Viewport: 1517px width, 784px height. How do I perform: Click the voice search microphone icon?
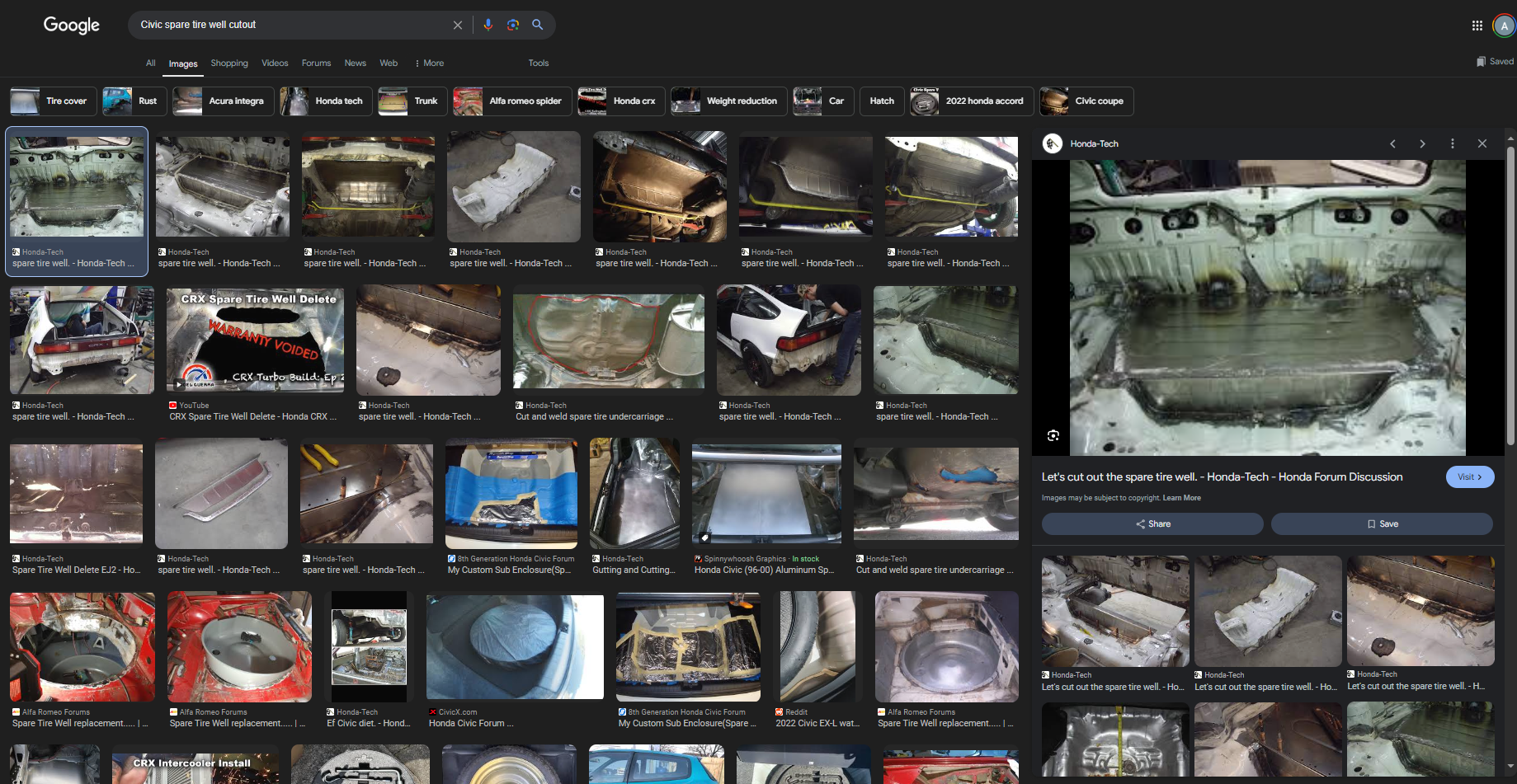pyautogui.click(x=488, y=25)
